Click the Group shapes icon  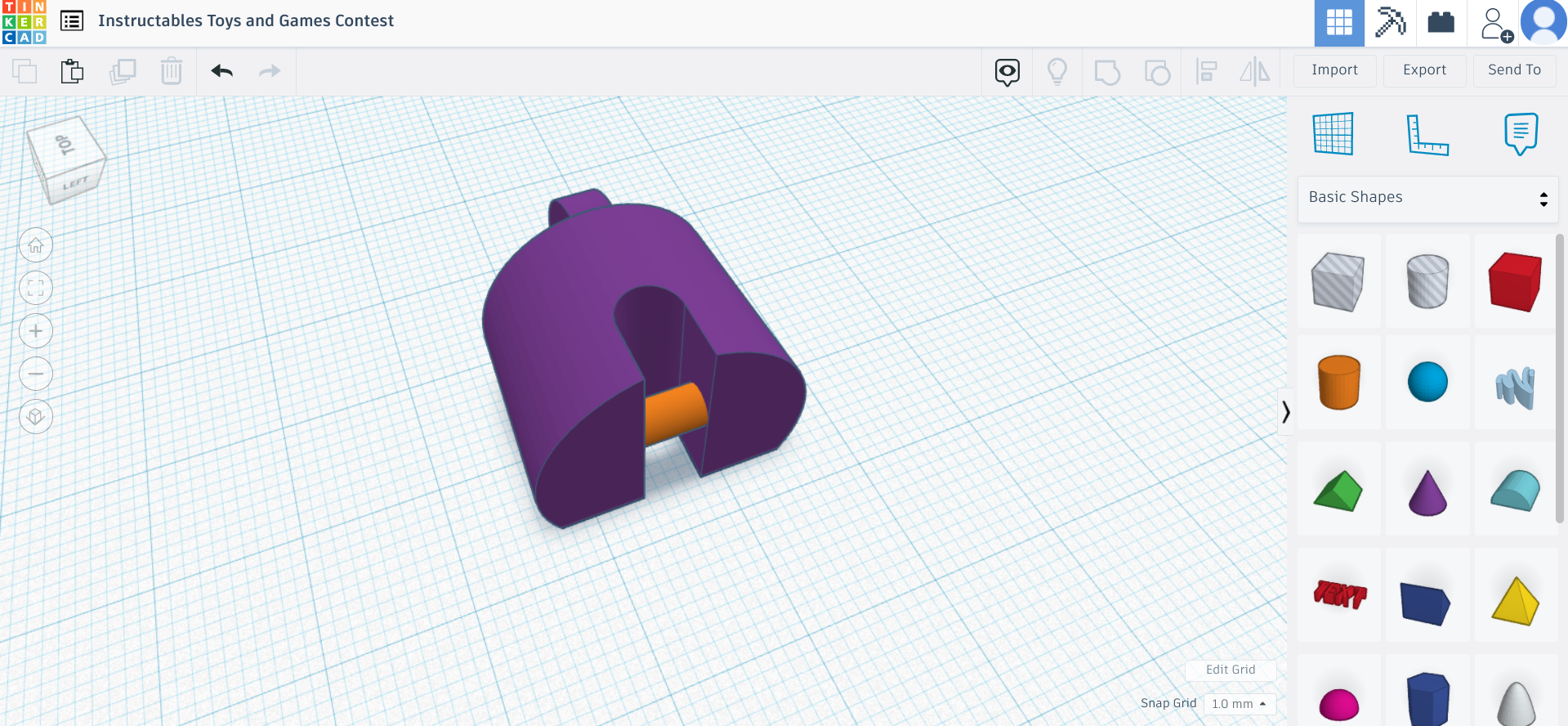pyautogui.click(x=1107, y=72)
